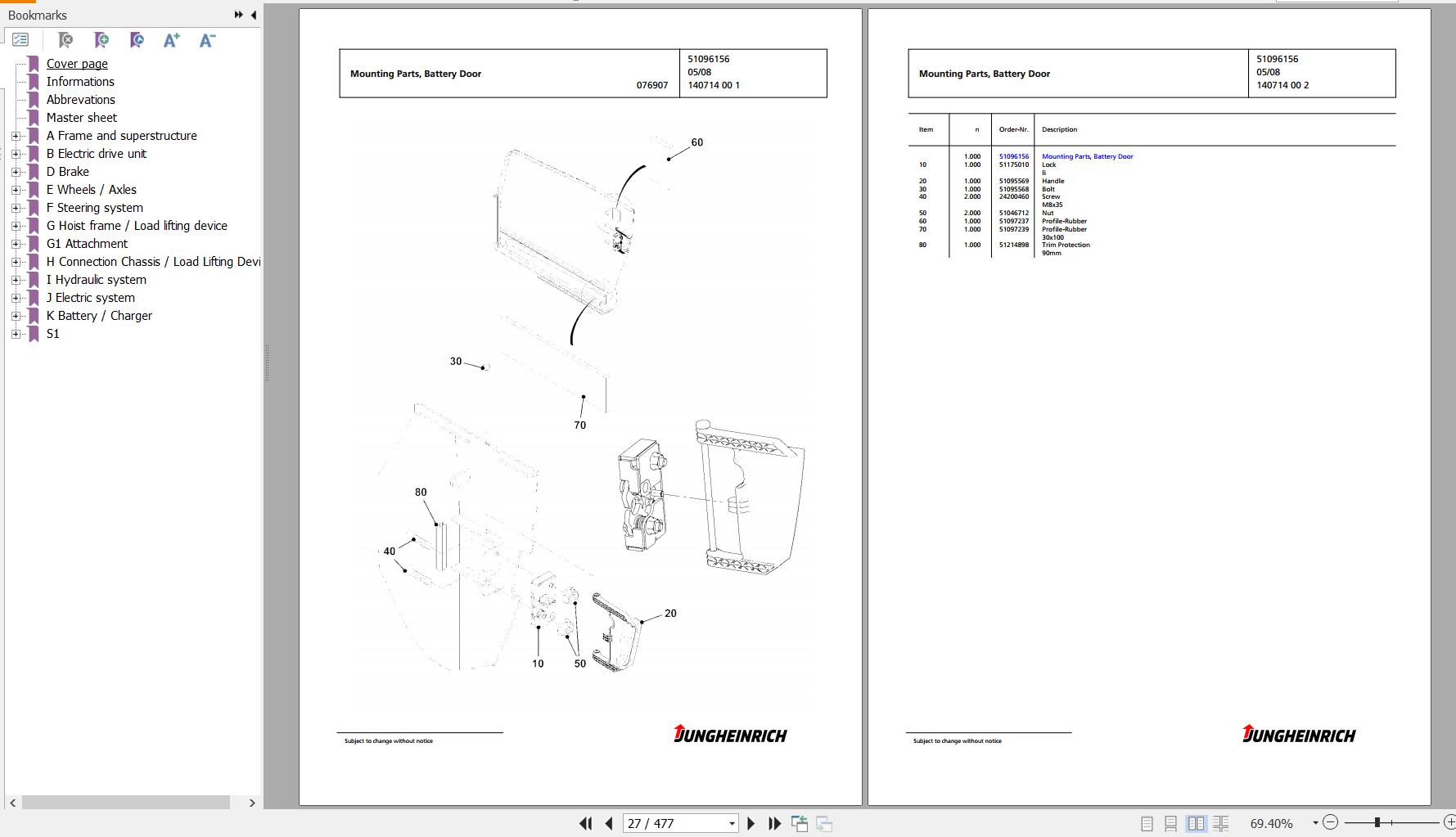Expand the S1 bookmark
The image size is (1456, 837).
[16, 334]
